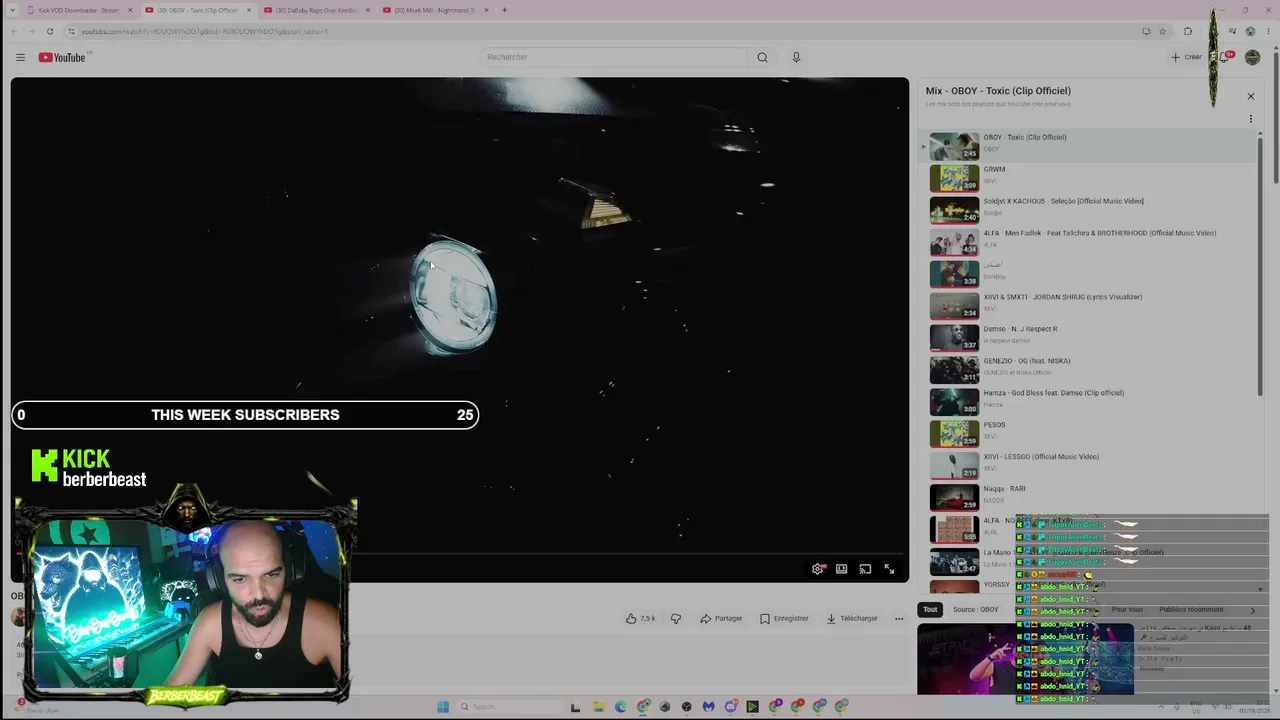The image size is (1280, 720).
Task: Switch to theater mode in the player
Action: 841,569
